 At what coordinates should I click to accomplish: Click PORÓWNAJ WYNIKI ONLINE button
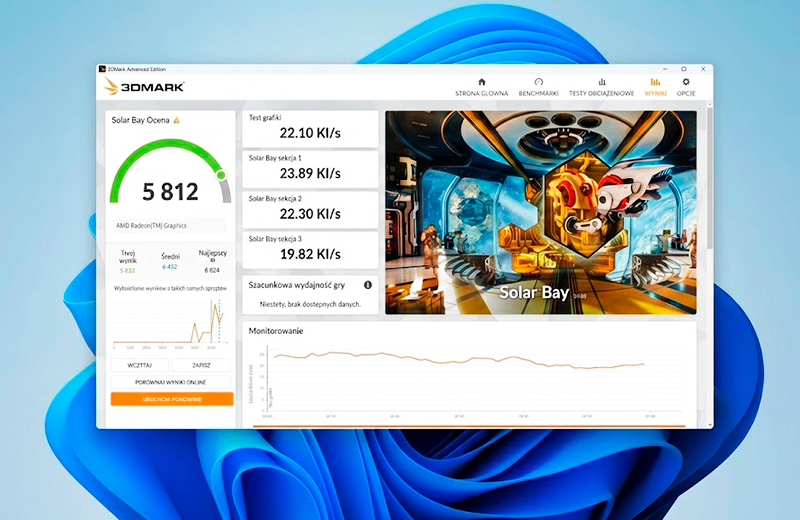(x=171, y=382)
